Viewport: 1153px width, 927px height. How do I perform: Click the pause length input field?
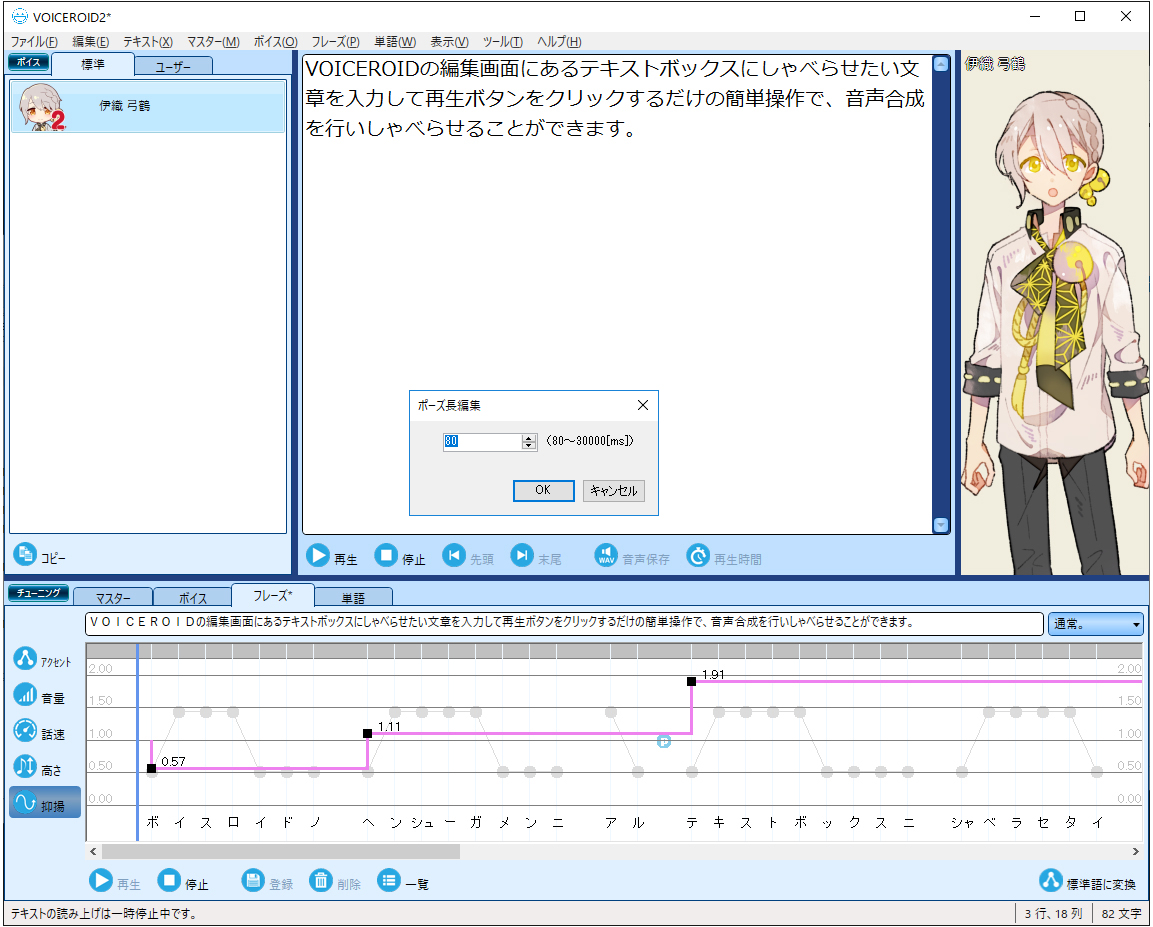482,441
